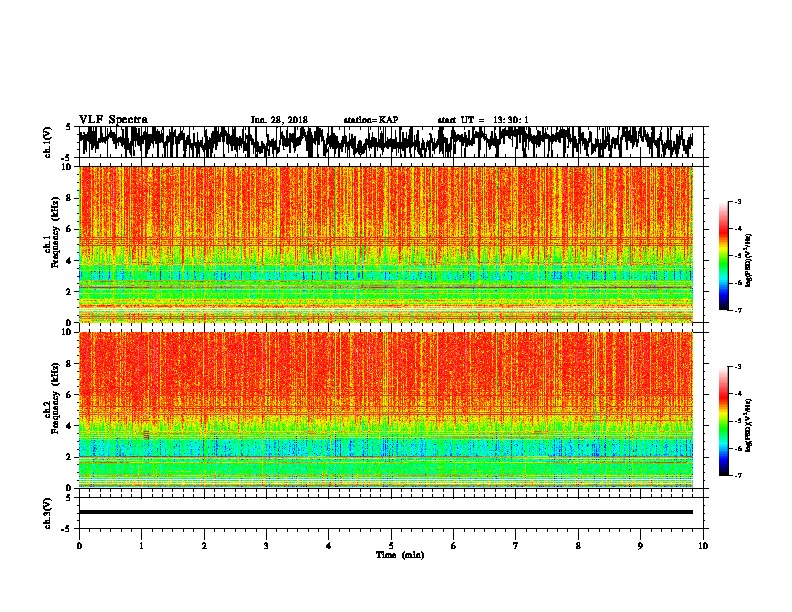This screenshot has width=792, height=612.
Task: Click the "4" tick on the time axis
Action: click(329, 546)
